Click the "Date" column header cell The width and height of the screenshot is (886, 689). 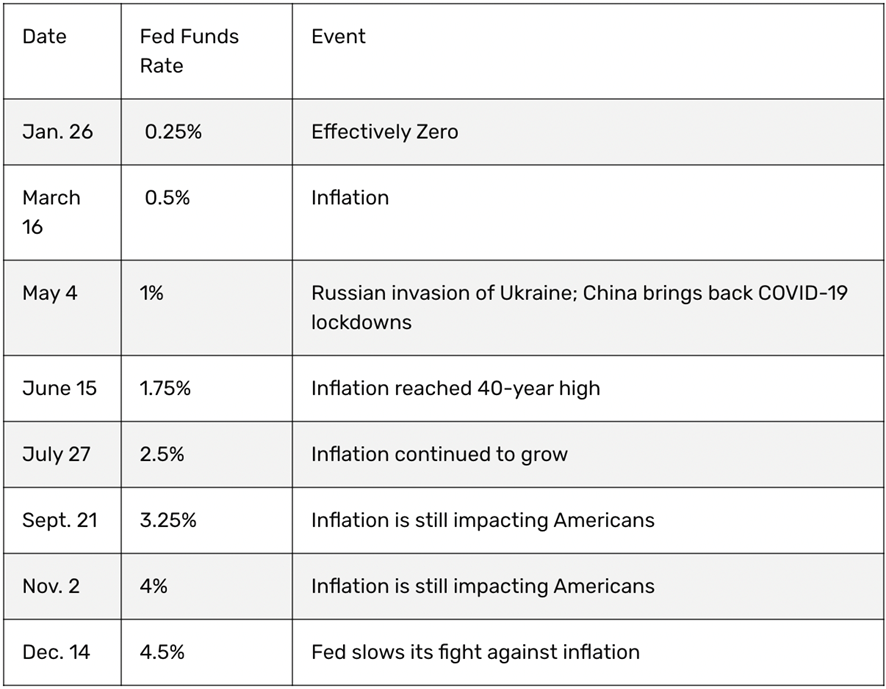tap(45, 37)
